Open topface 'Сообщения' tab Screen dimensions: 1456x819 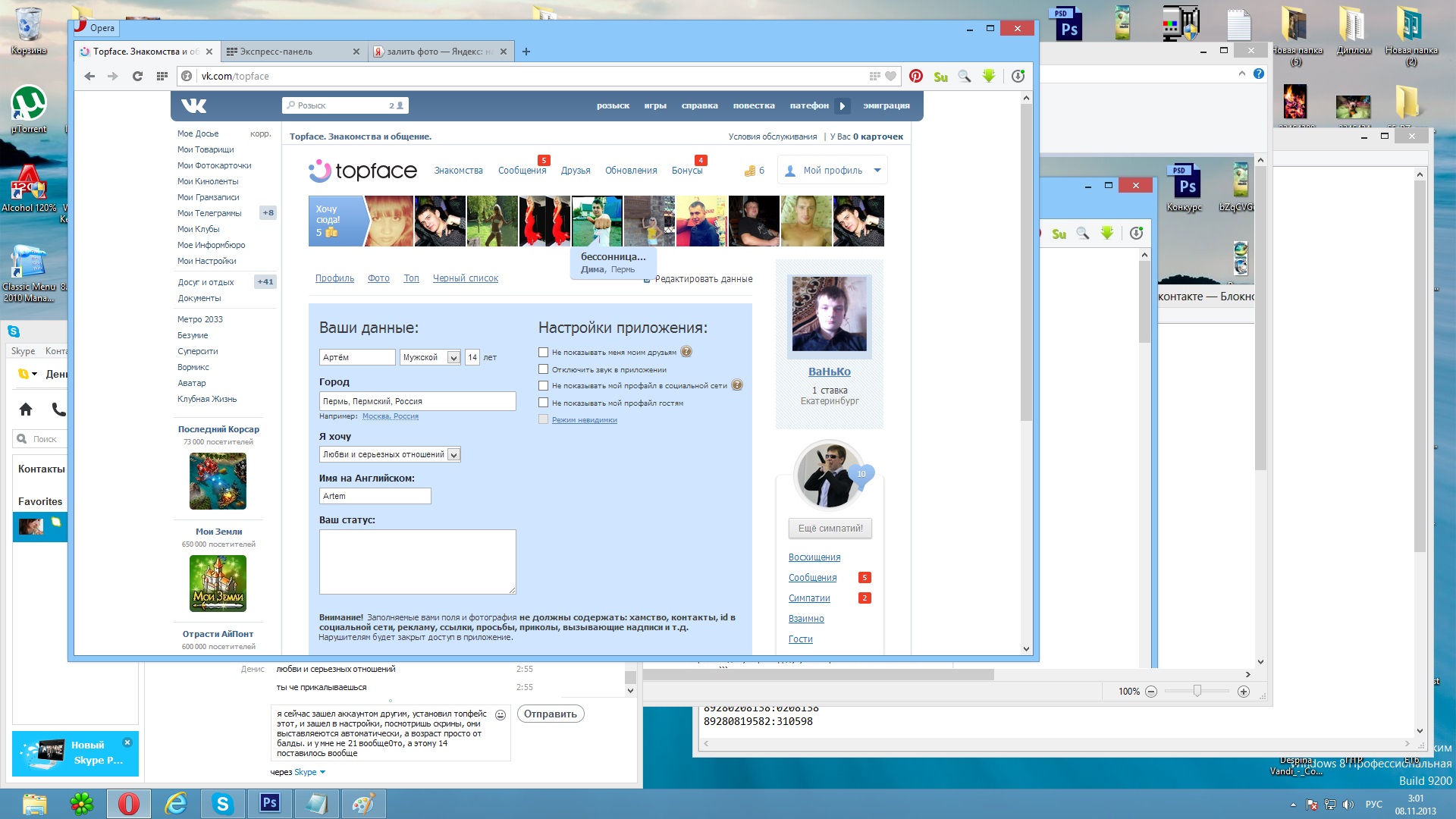click(522, 171)
